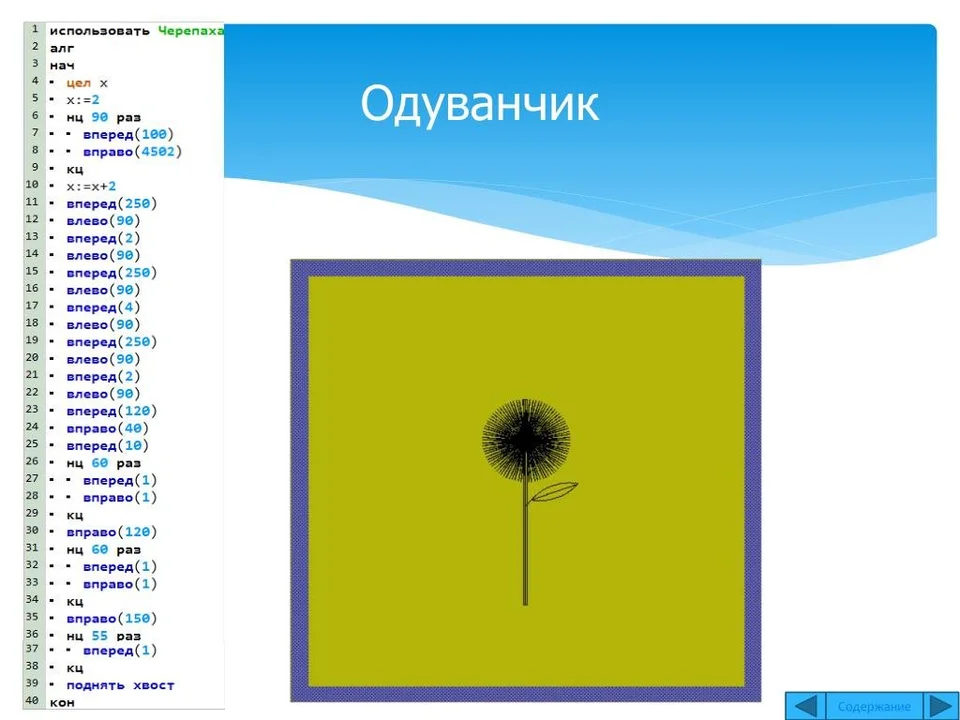Click the 'вперед(120)' code line

tap(112, 411)
